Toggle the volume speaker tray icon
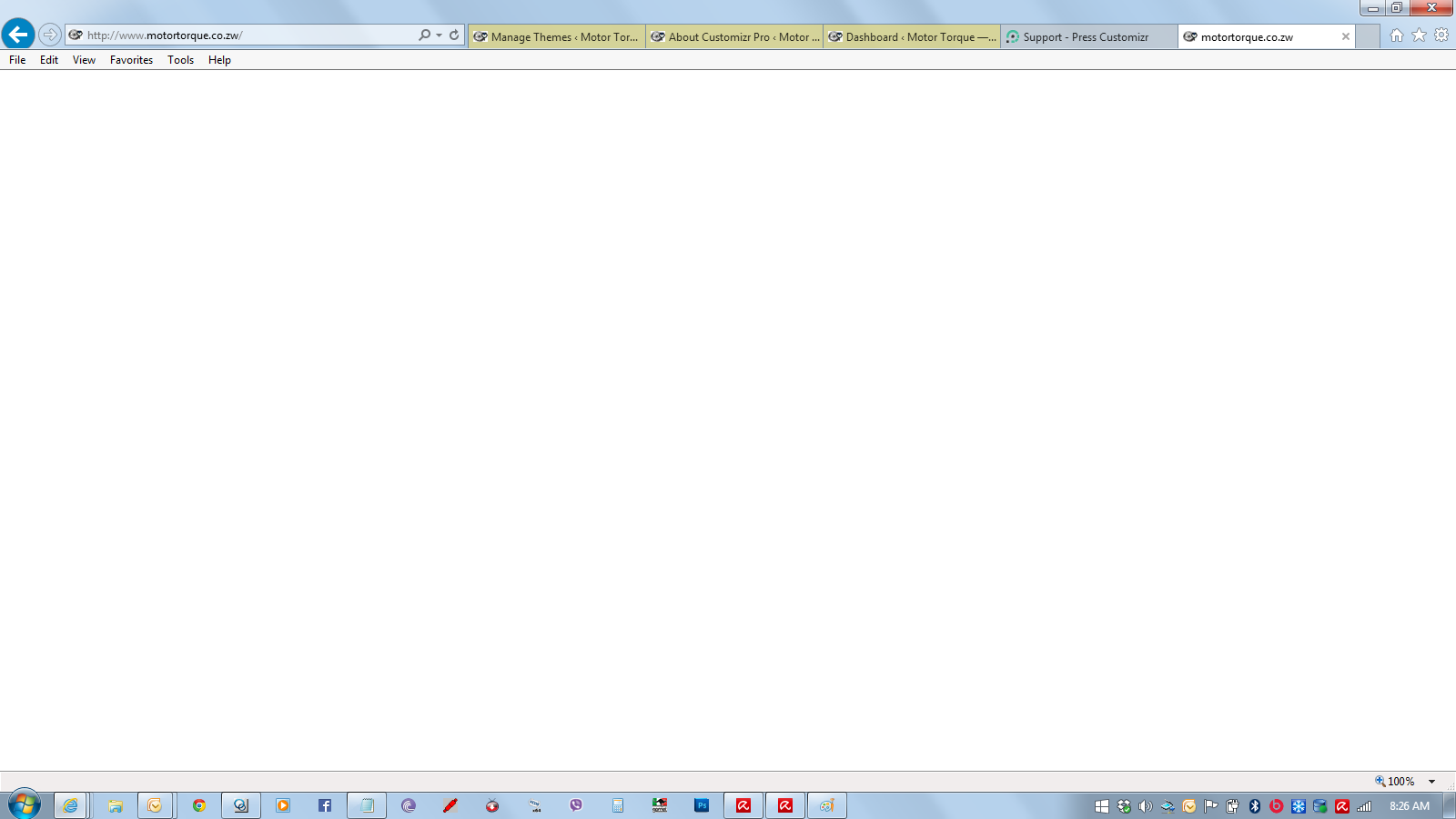1456x819 pixels. (1146, 806)
